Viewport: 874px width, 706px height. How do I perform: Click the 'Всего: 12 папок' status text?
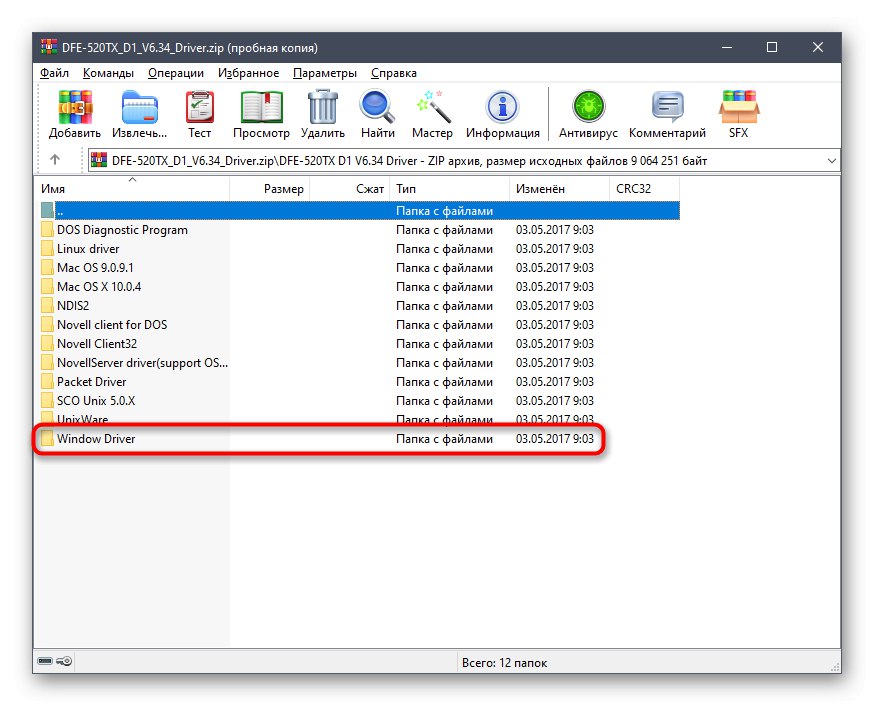pyautogui.click(x=504, y=663)
